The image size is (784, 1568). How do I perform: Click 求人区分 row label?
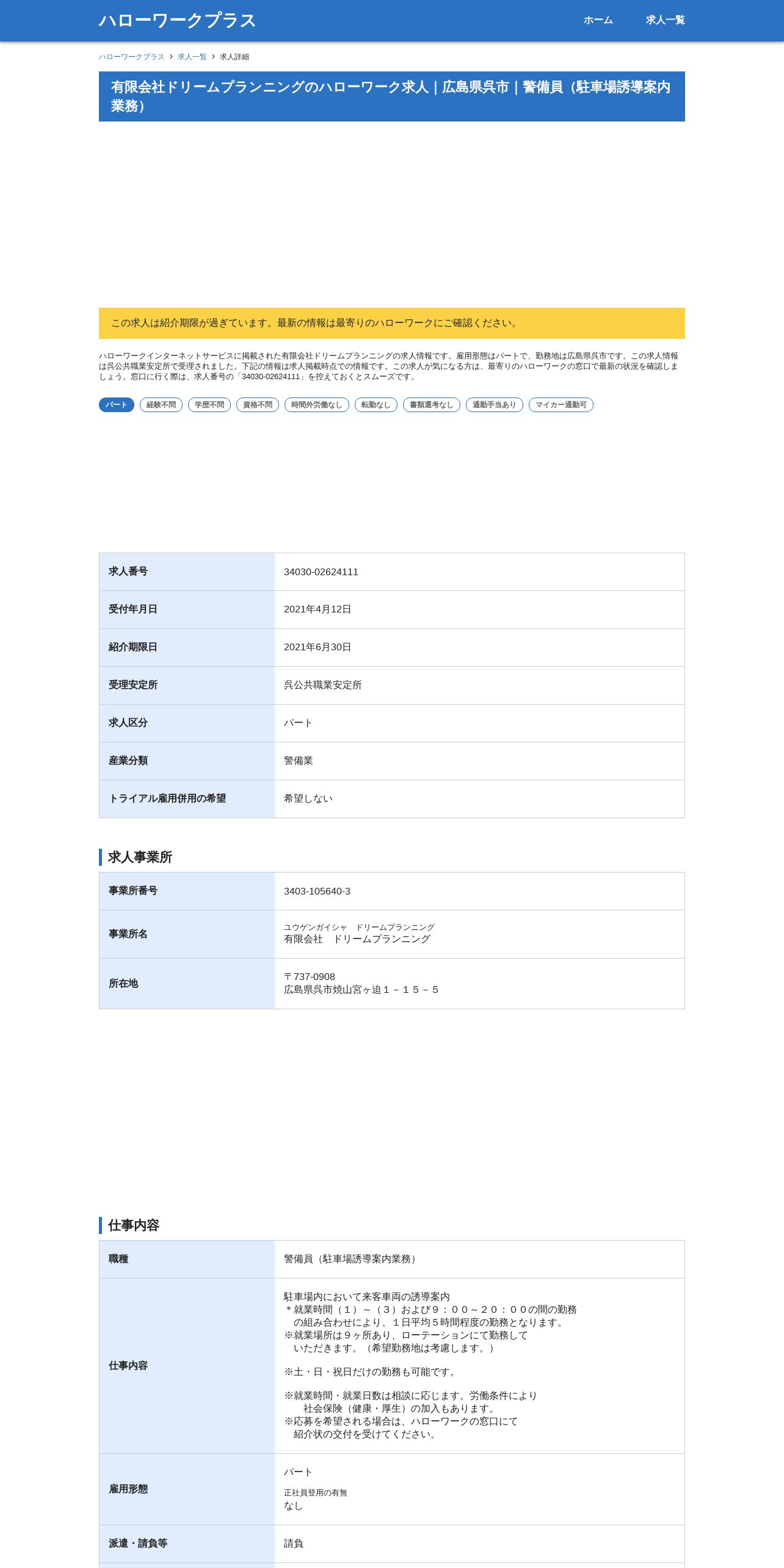tap(128, 723)
